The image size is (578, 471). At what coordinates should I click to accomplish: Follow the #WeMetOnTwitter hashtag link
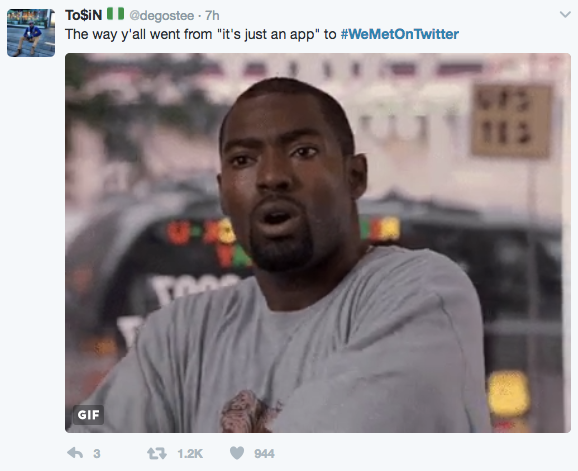pos(400,34)
